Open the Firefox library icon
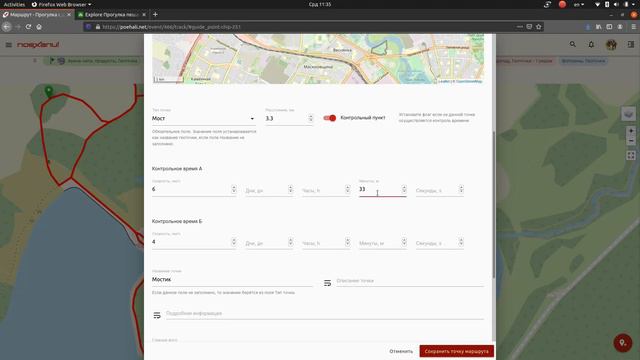The image size is (640, 360). tap(599, 27)
